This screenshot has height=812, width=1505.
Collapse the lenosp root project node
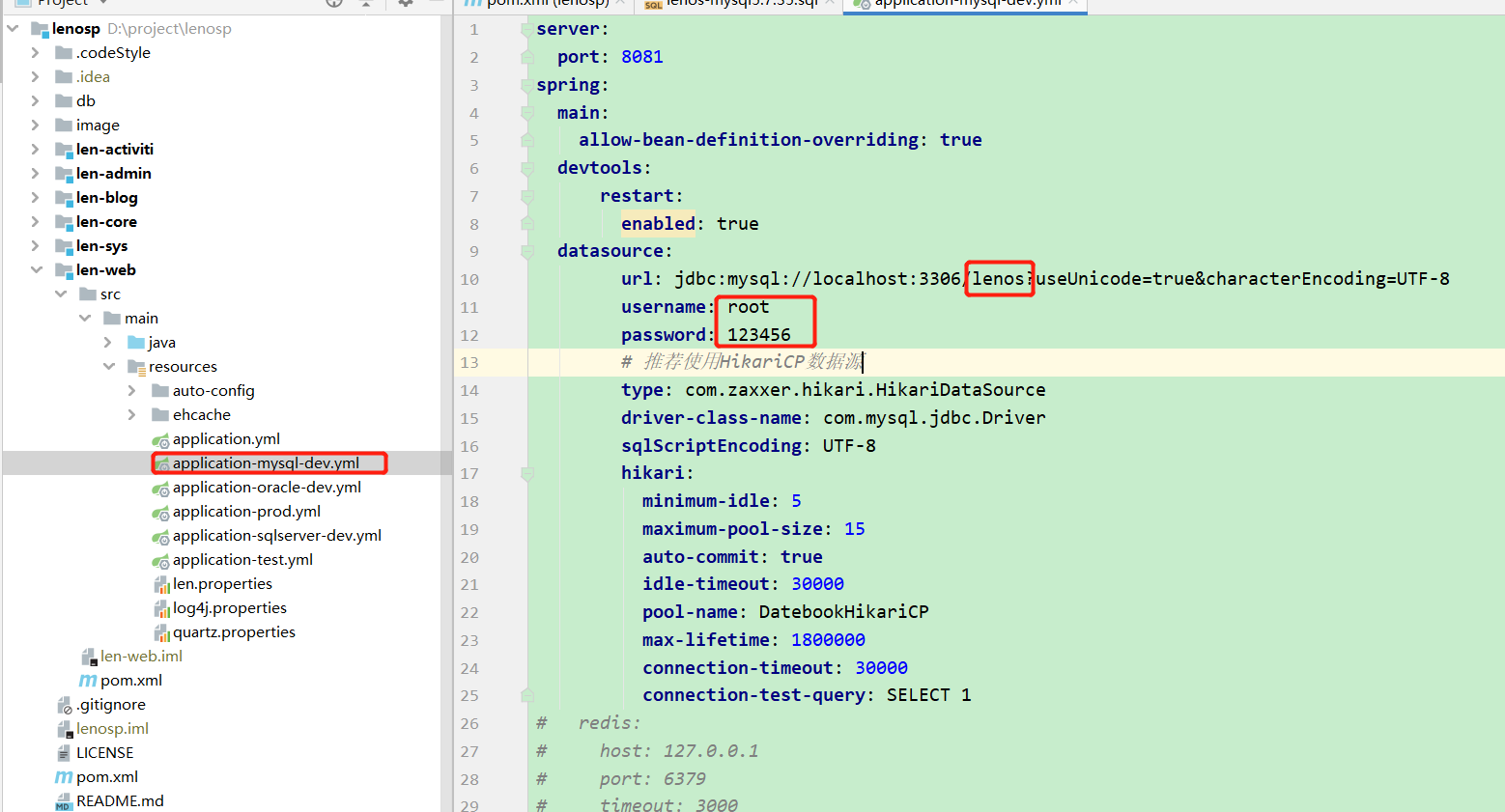pyautogui.click(x=13, y=29)
